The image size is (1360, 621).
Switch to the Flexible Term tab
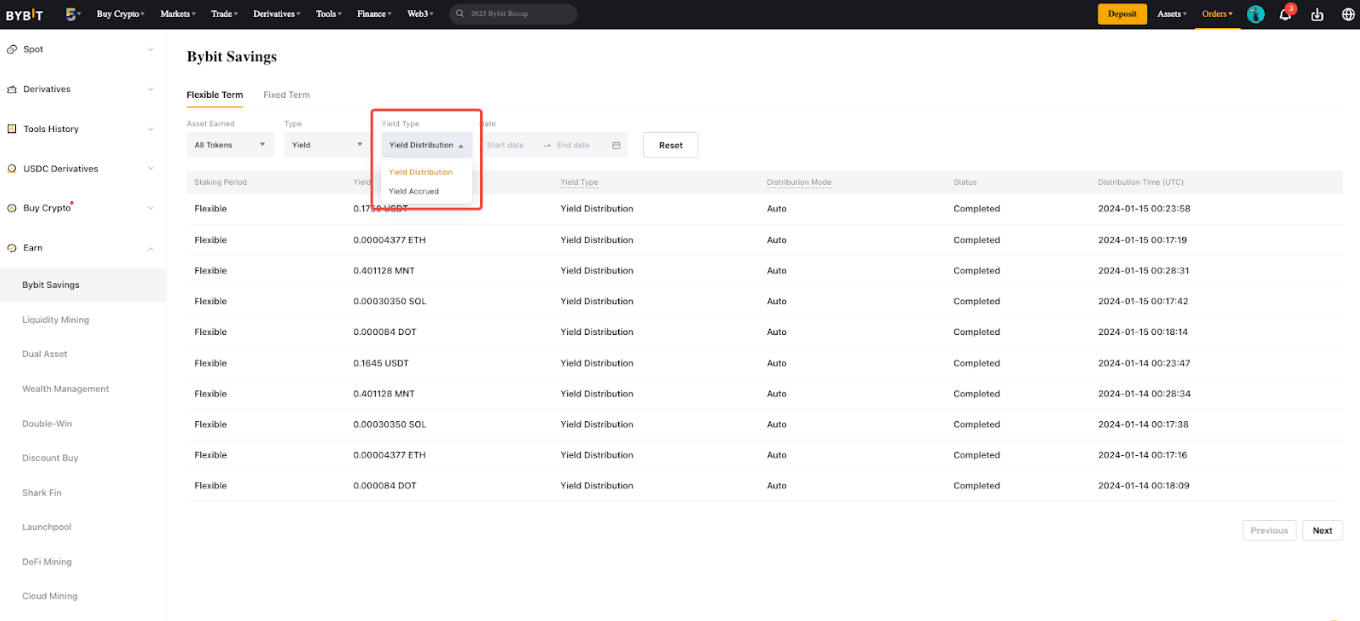pos(214,95)
